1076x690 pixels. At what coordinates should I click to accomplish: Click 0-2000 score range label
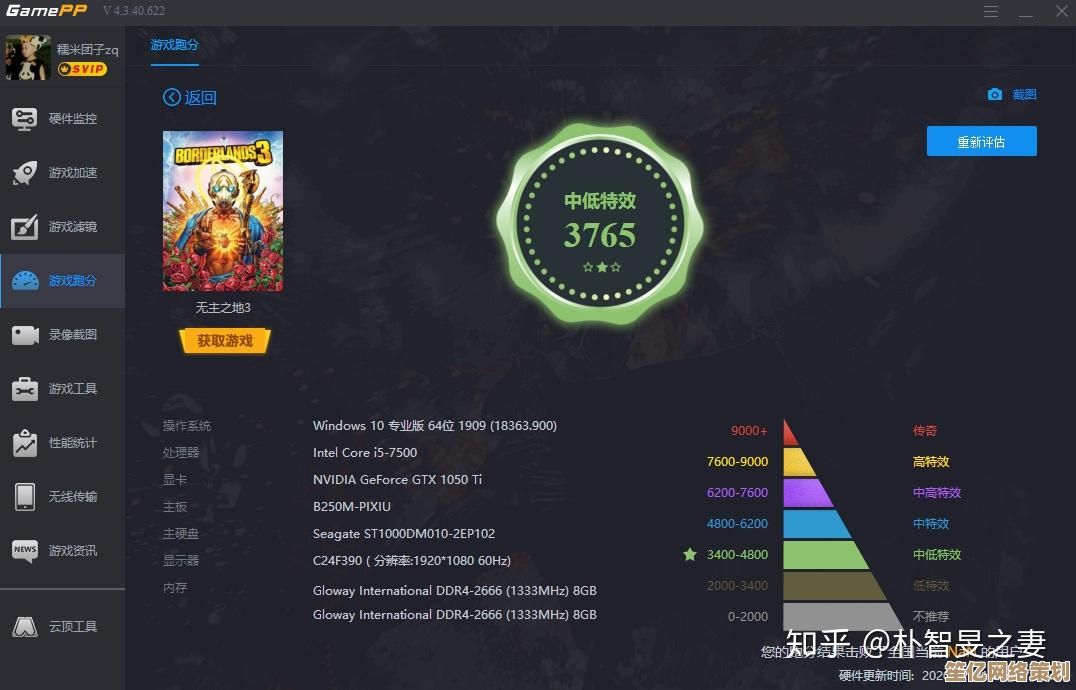tap(747, 617)
